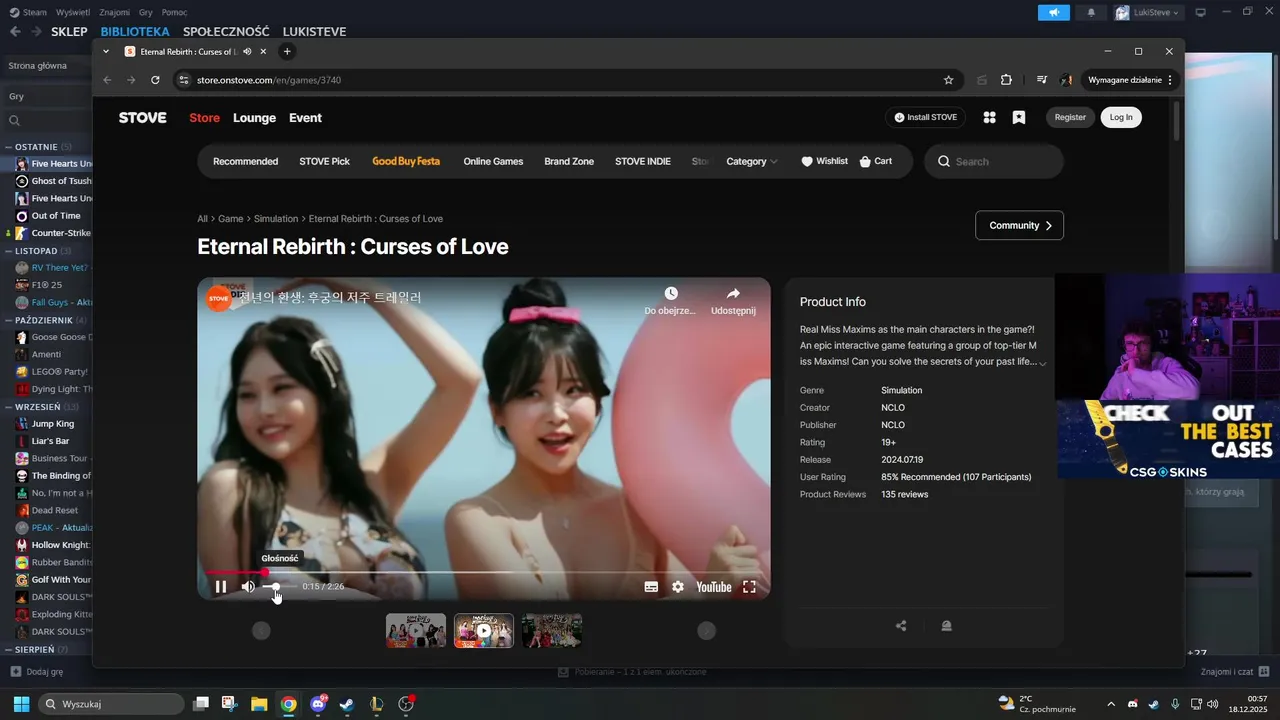Click the Udostępnij share arrow icon
This screenshot has height=720, width=1280.
(x=733, y=294)
